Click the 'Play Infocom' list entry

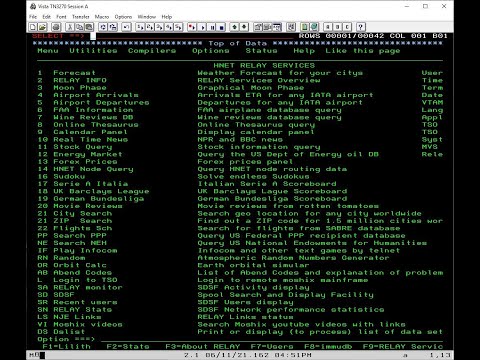85,250
